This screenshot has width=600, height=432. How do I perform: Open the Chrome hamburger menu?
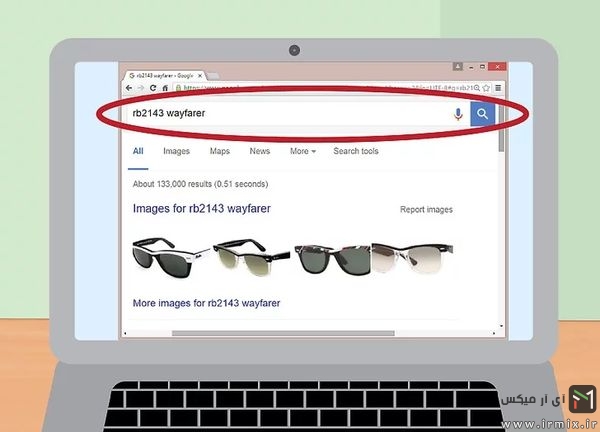click(498, 88)
